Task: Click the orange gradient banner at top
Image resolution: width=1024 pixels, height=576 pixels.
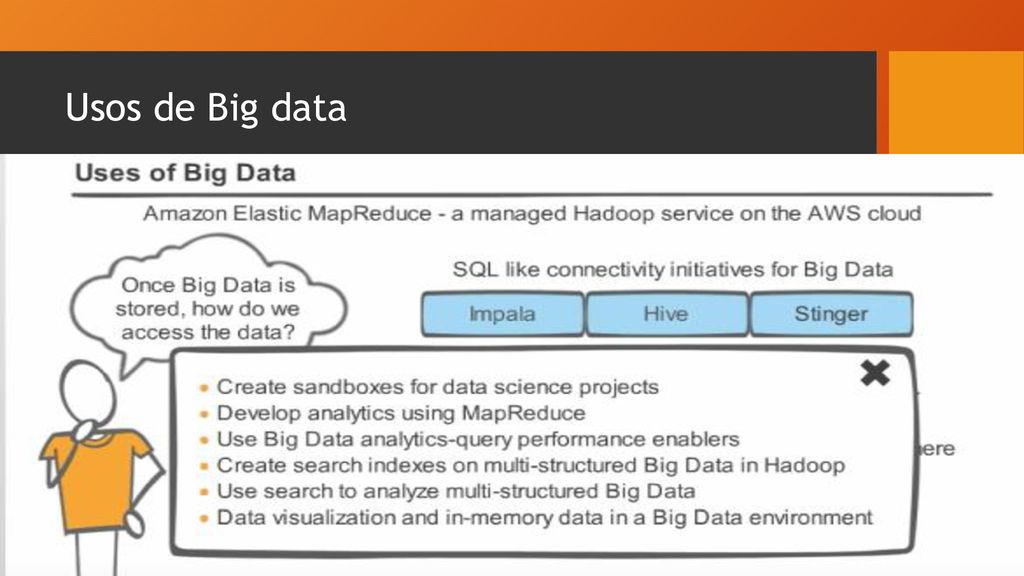Action: 512,25
